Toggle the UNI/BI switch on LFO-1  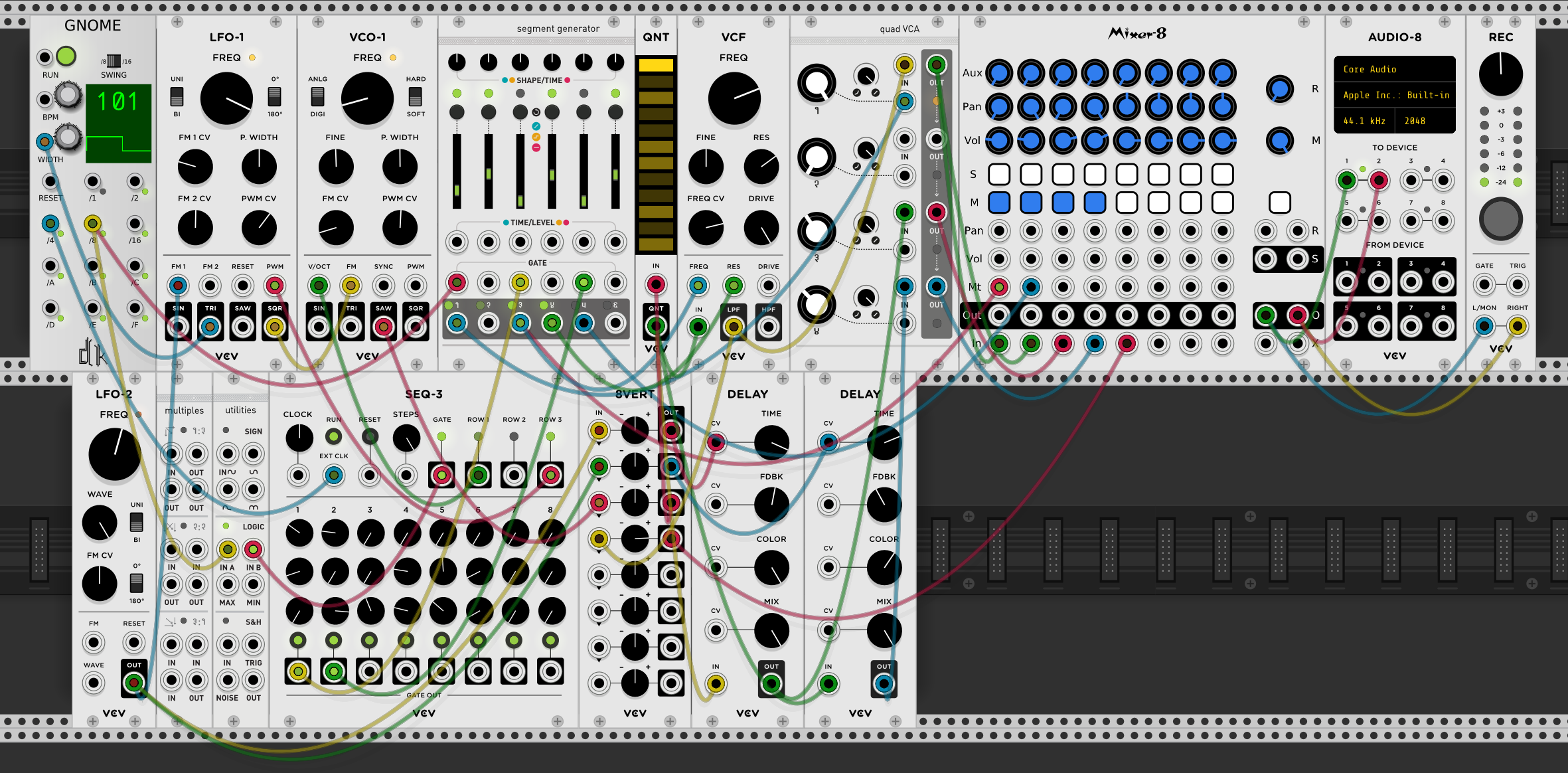click(177, 96)
